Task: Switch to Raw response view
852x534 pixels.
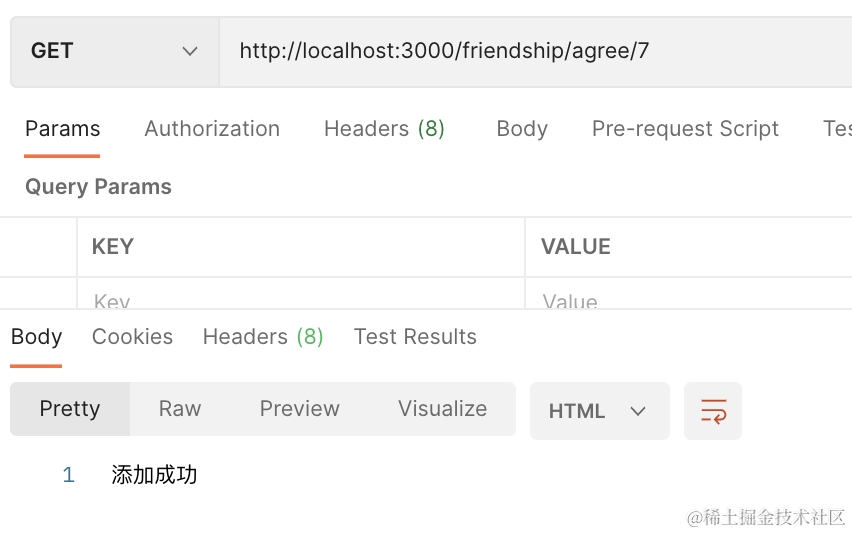Action: click(x=180, y=409)
